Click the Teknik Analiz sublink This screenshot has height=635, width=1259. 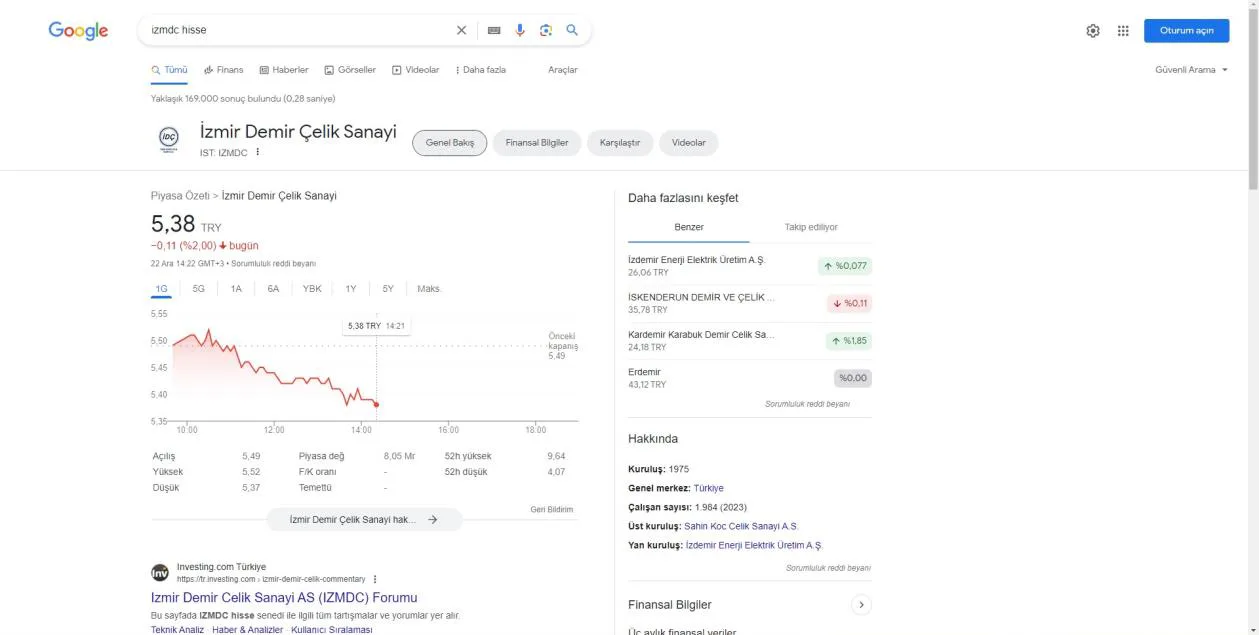click(177, 630)
